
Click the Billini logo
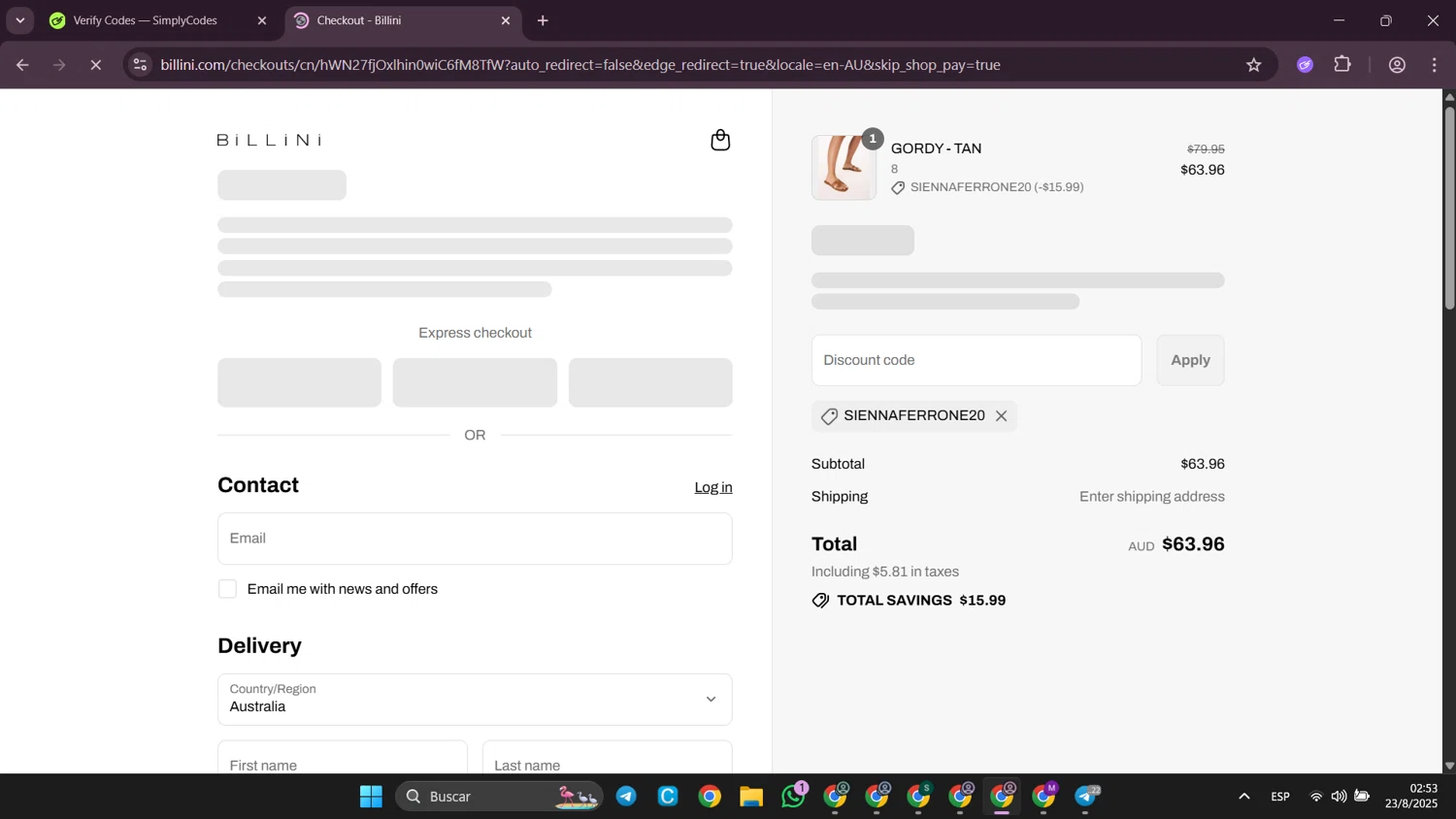tap(270, 141)
